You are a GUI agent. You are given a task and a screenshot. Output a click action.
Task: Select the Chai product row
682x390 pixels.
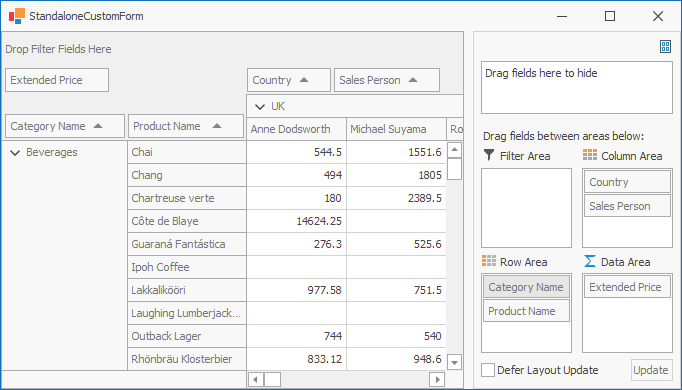click(187, 152)
